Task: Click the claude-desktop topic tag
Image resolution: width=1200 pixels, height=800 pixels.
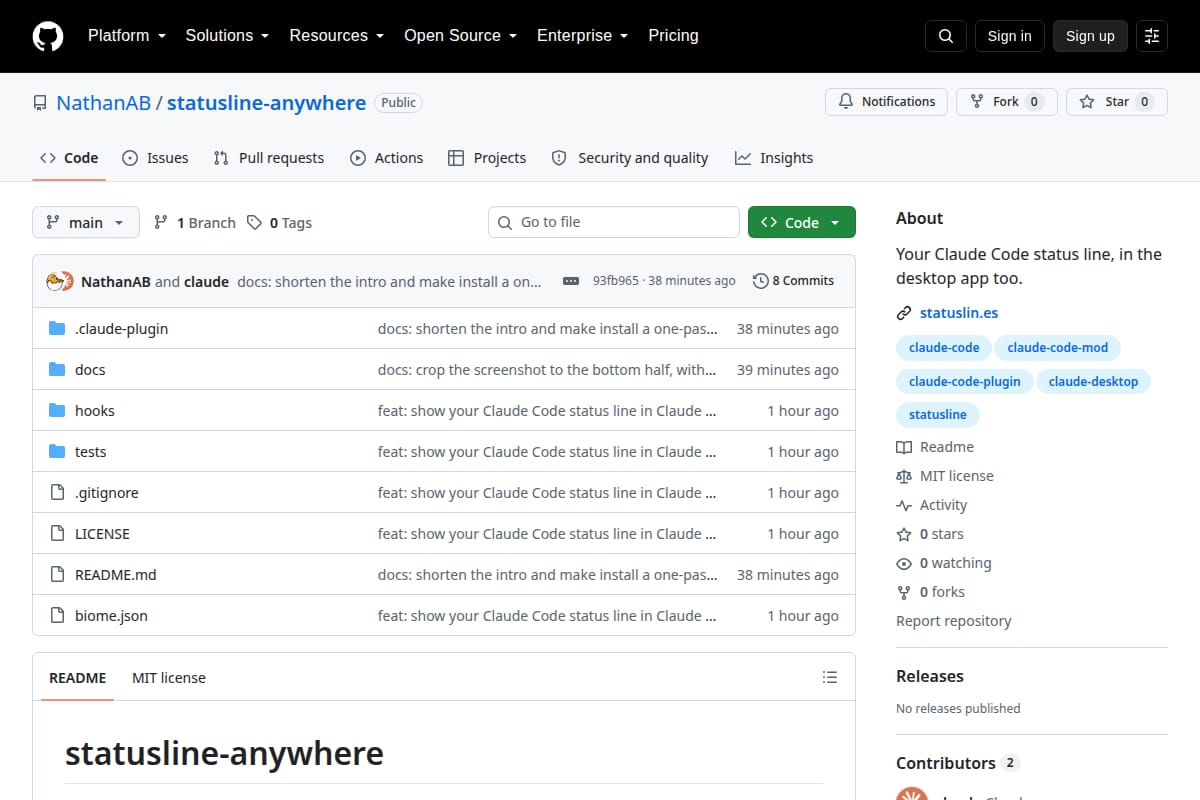Action: click(x=1094, y=381)
